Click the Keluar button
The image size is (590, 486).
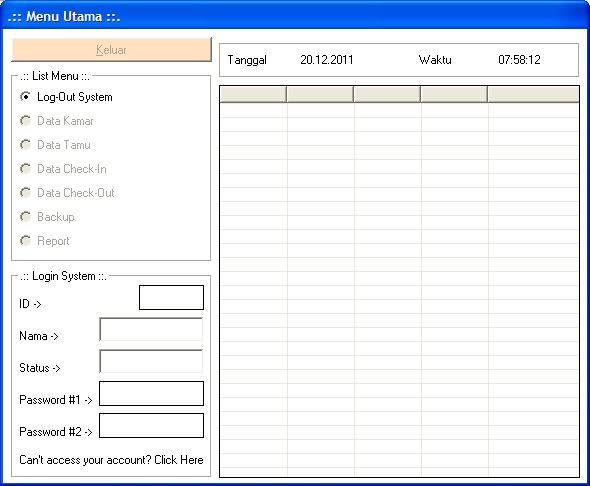111,50
